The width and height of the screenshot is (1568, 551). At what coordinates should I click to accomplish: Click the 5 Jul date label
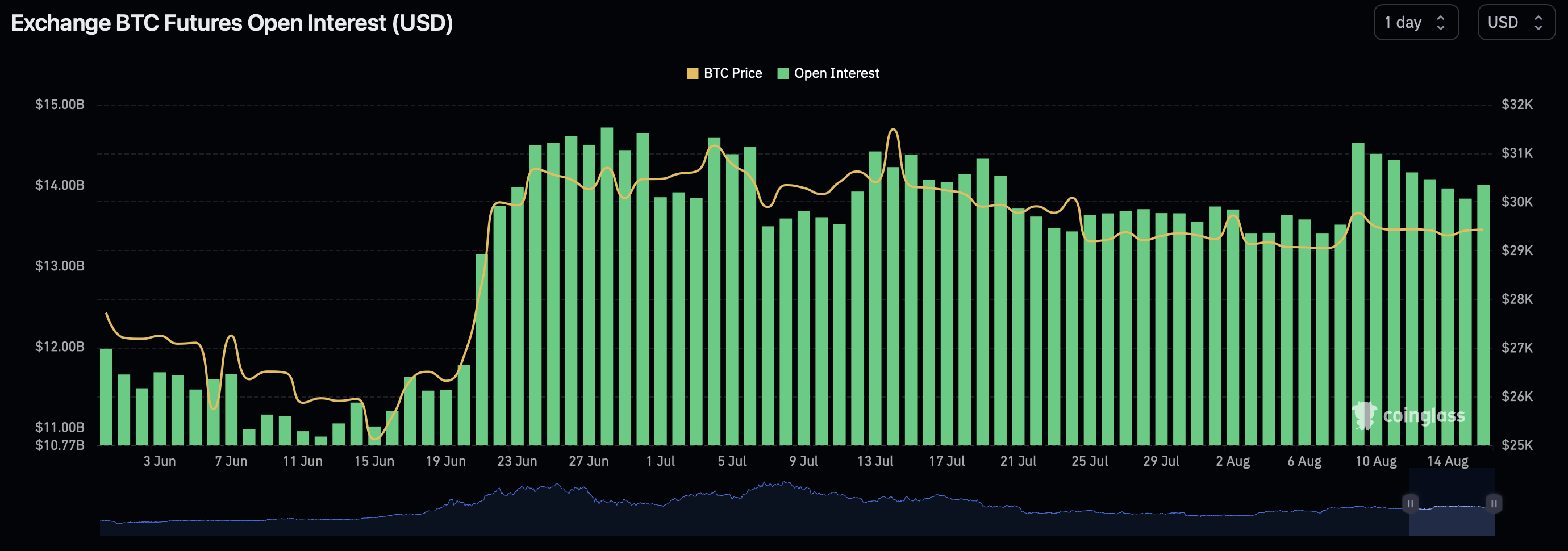click(x=732, y=461)
